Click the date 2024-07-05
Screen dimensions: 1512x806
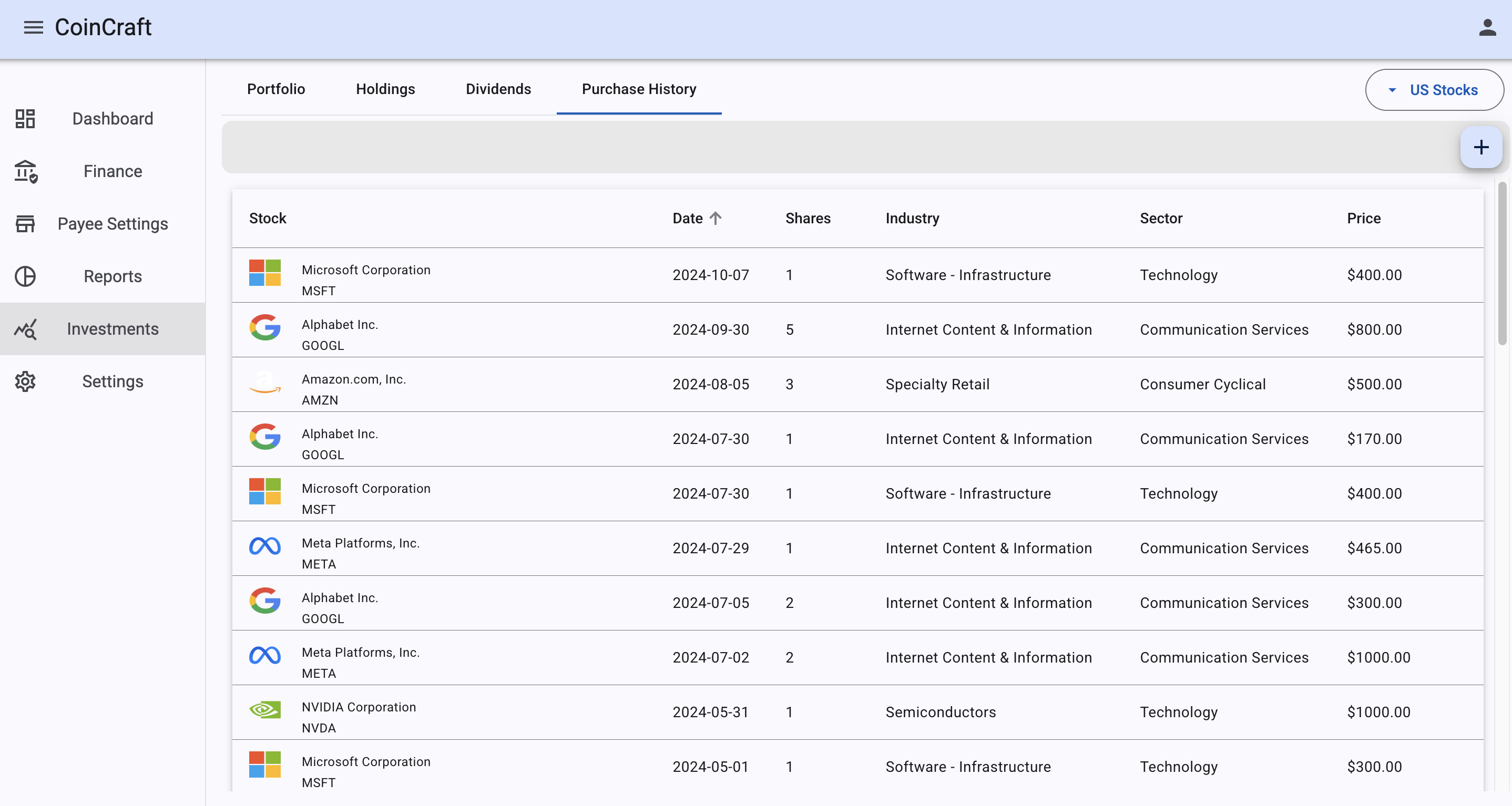[711, 603]
